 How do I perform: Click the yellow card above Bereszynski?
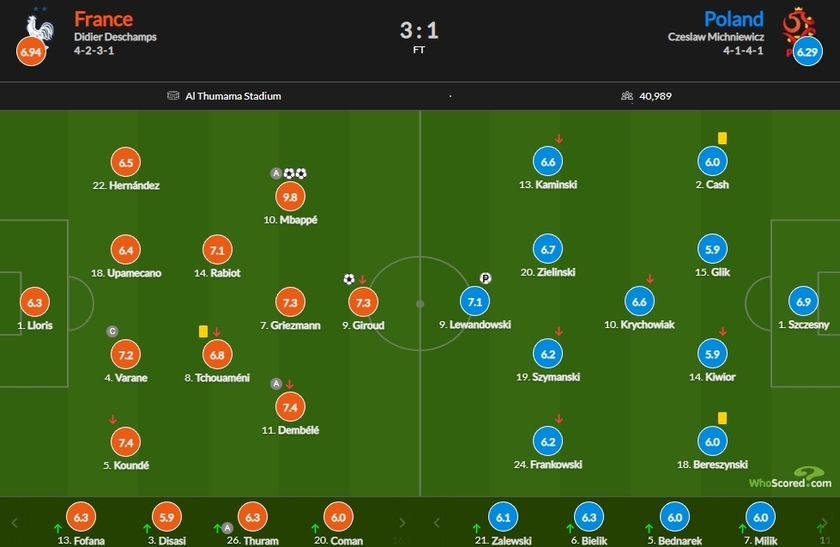[x=721, y=417]
